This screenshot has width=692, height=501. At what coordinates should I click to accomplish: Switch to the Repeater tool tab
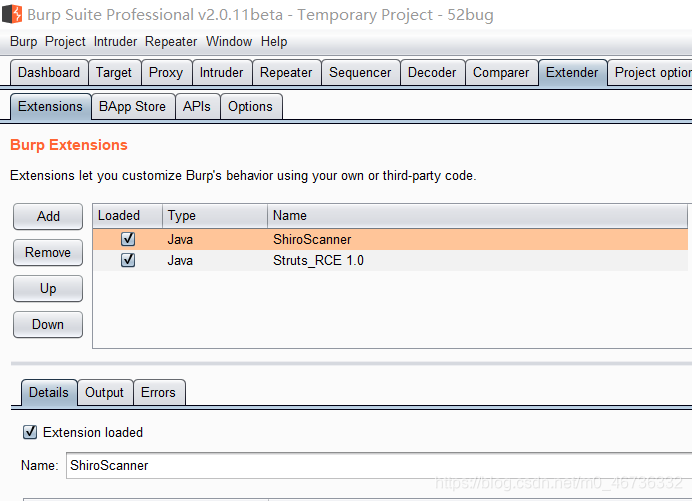(x=286, y=72)
